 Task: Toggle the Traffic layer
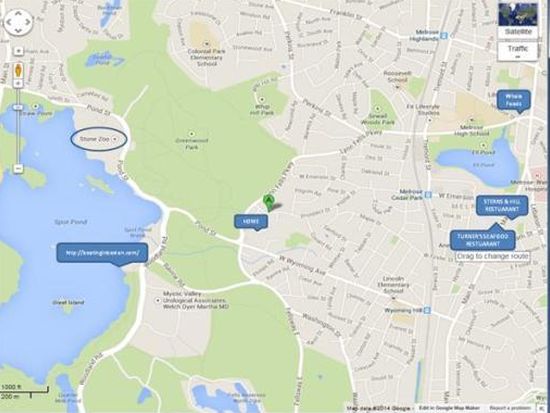click(x=518, y=51)
